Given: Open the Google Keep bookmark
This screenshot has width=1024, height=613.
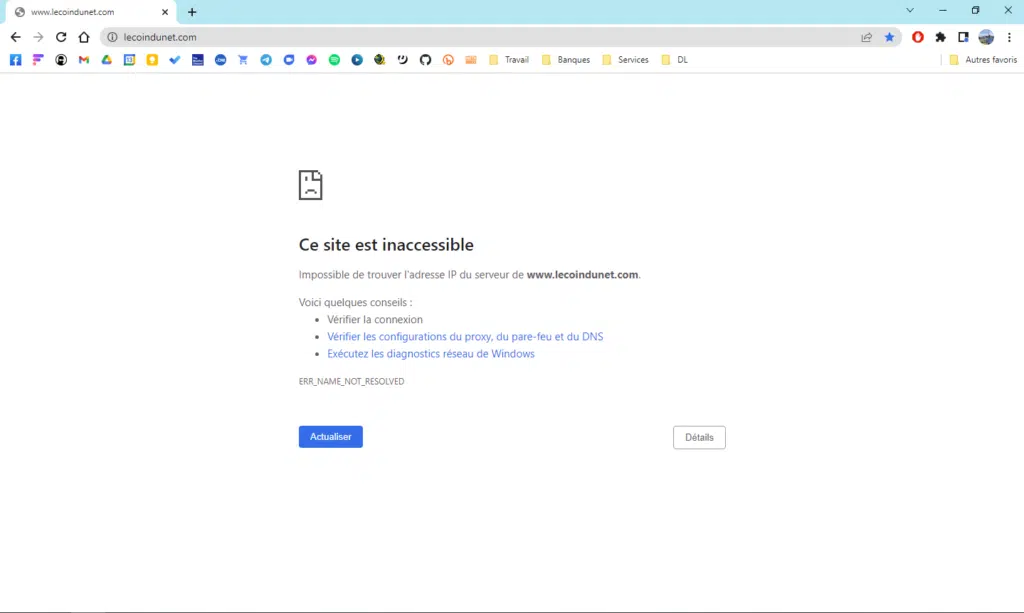Looking at the screenshot, I should pos(152,59).
